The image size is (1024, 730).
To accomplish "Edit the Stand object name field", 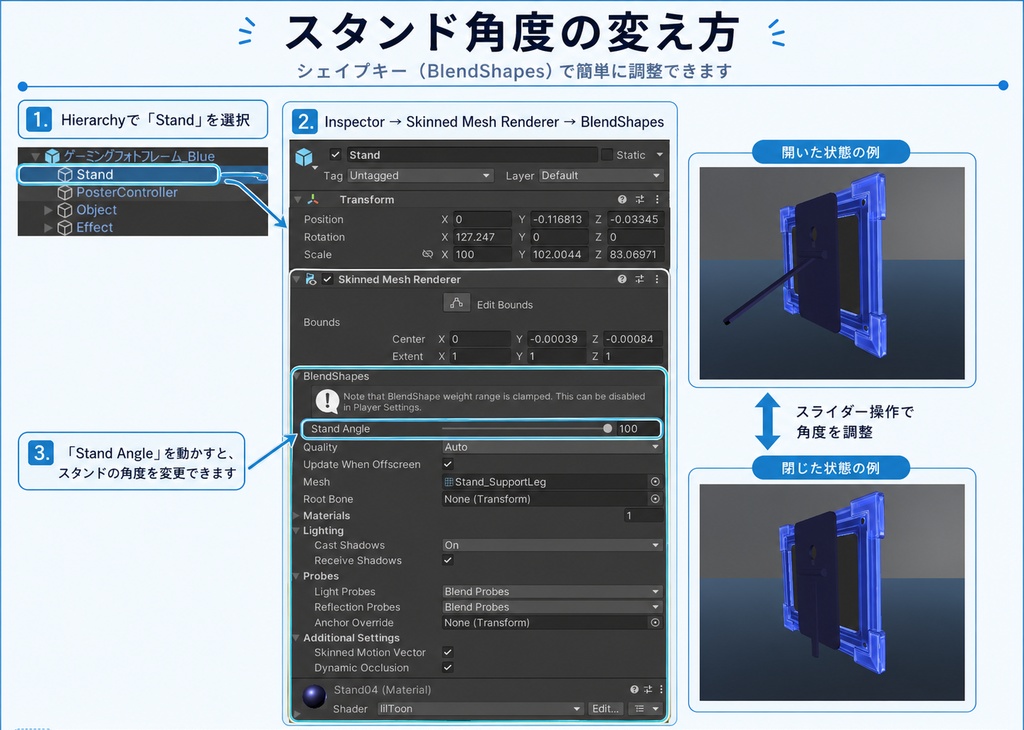I will pos(471,155).
